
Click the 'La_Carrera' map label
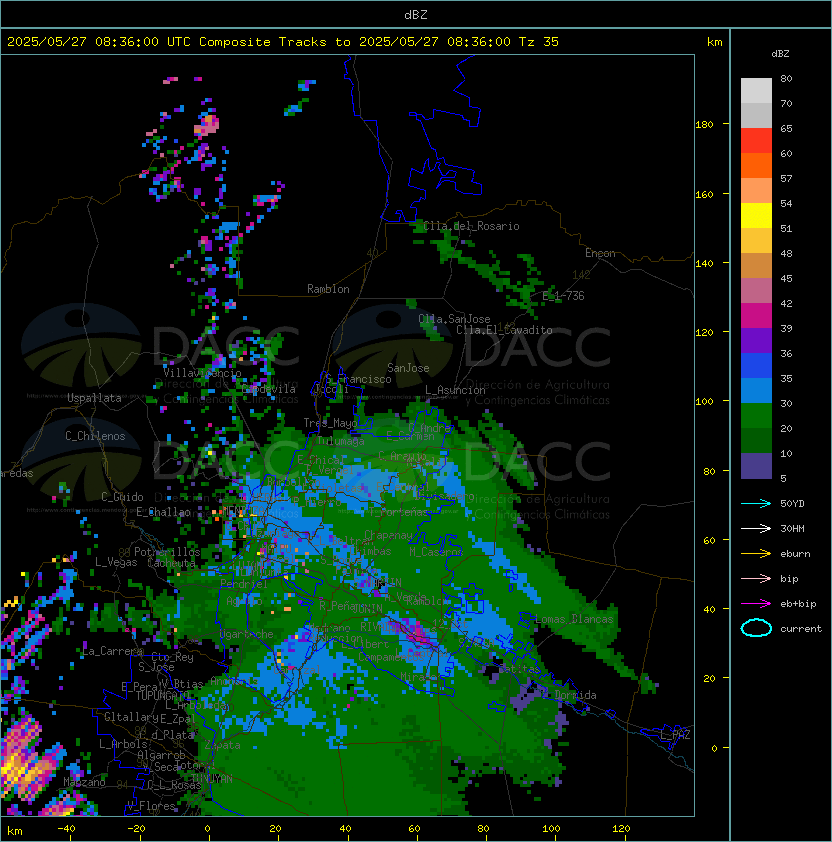coord(112,651)
